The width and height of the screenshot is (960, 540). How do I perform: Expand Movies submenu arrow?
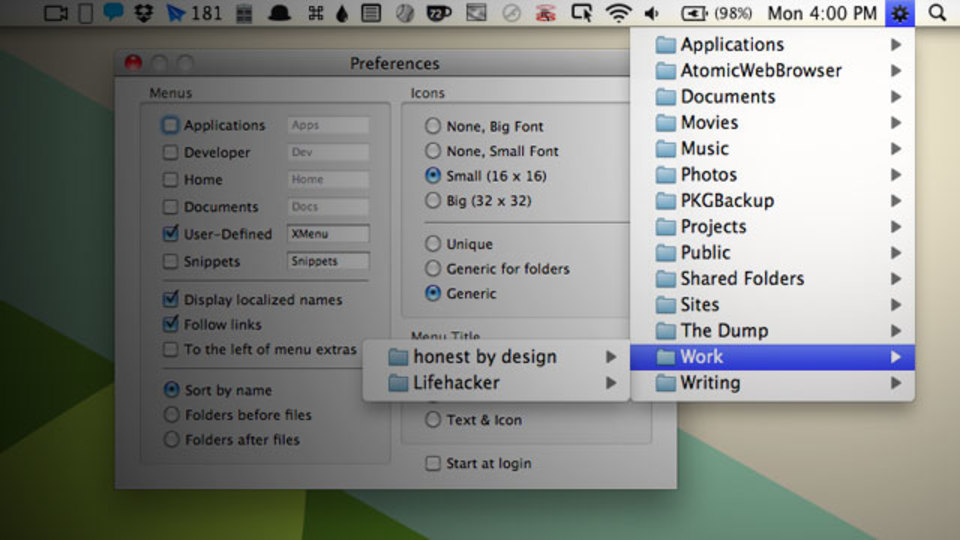896,123
